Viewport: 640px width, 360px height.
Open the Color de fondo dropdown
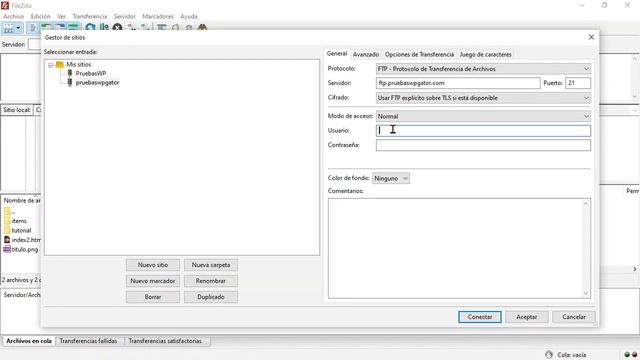point(391,178)
